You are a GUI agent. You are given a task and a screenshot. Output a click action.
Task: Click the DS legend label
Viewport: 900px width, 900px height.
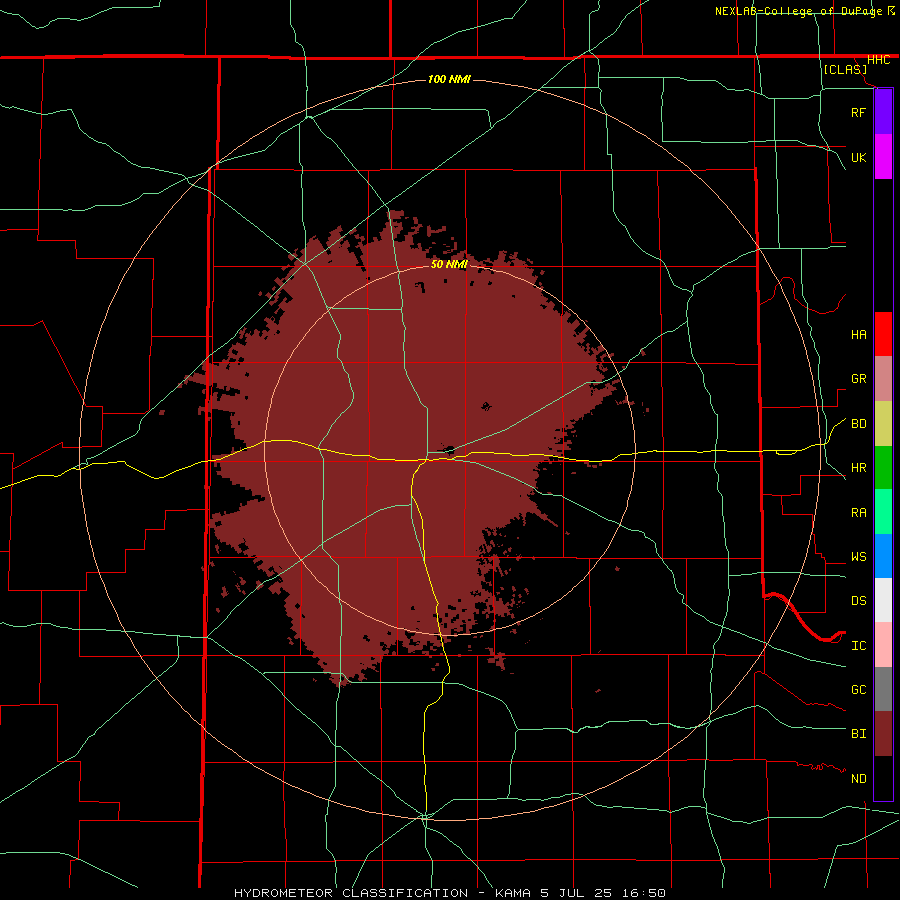tap(858, 601)
